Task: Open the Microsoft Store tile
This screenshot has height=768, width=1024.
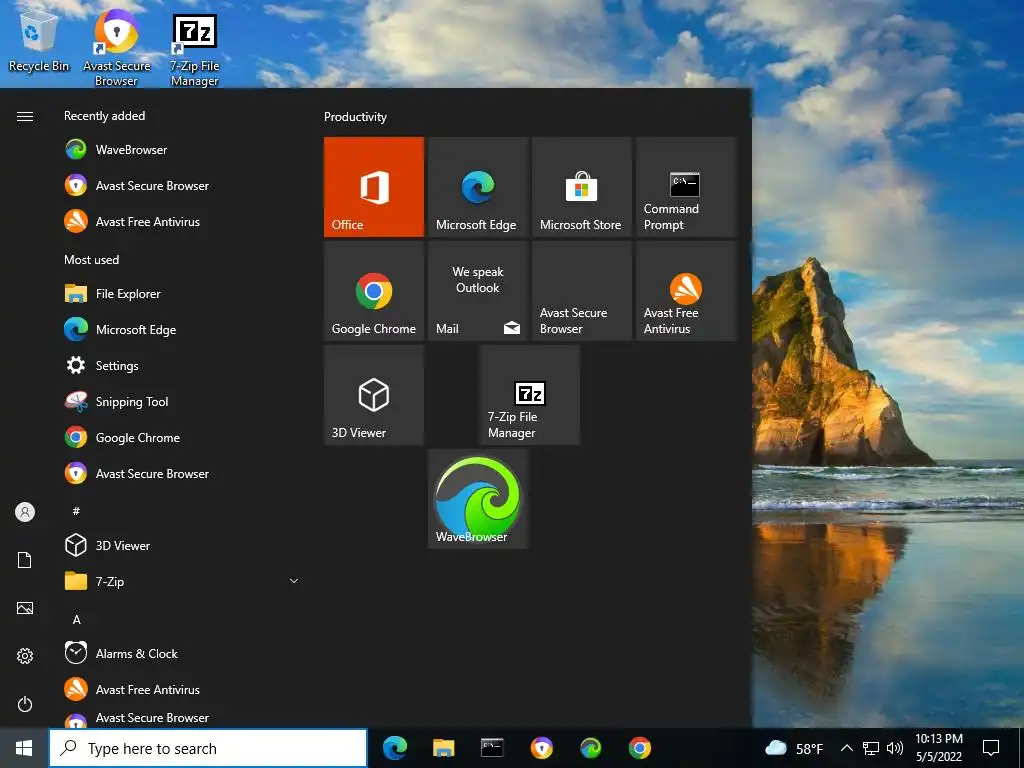Action: point(581,187)
